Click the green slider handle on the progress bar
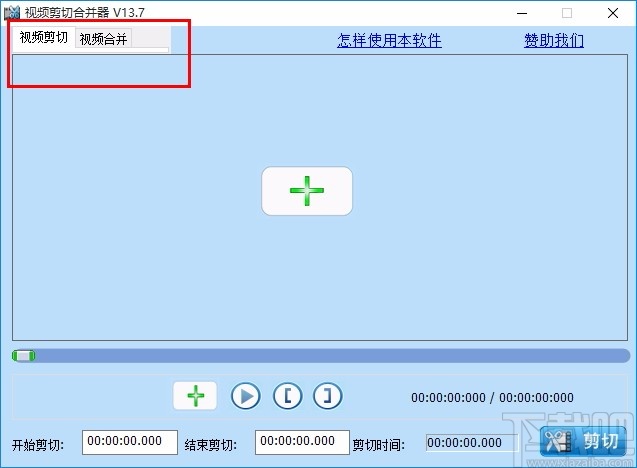This screenshot has height=468, width=637. coord(24,356)
